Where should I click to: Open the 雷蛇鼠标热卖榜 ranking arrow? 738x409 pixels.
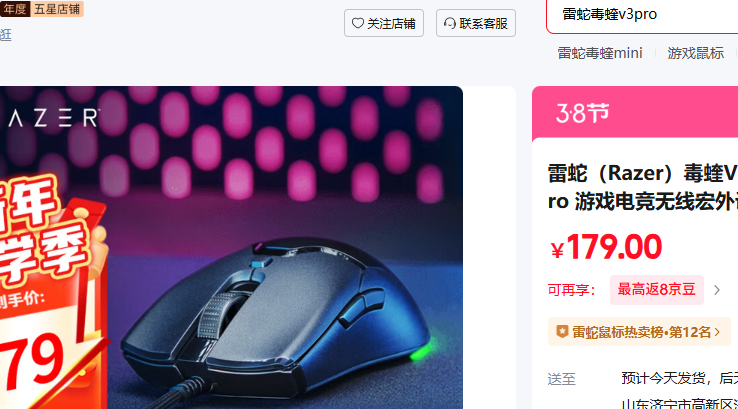coord(717,332)
